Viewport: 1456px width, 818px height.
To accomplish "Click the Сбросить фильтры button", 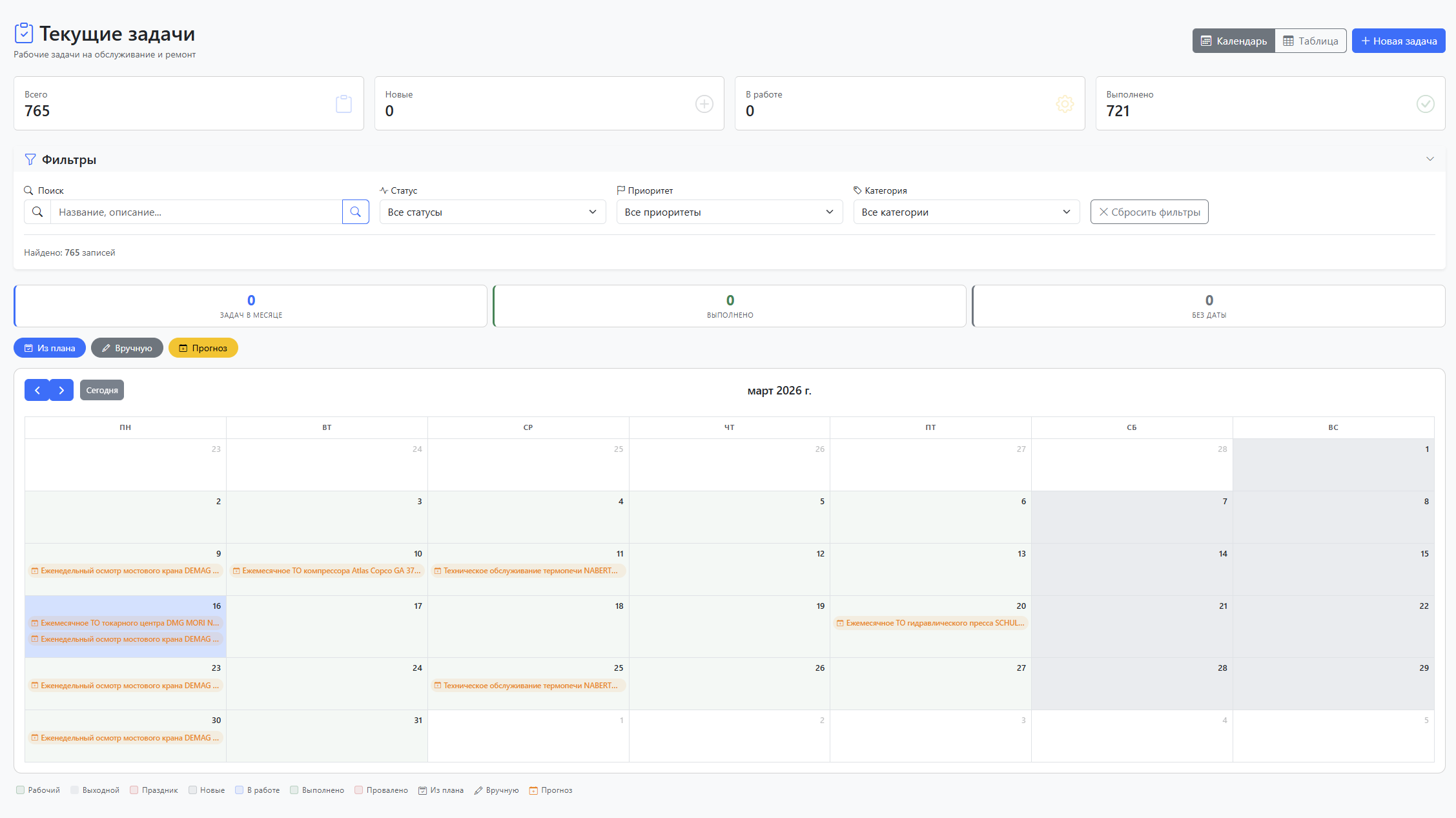I will 1149,212.
